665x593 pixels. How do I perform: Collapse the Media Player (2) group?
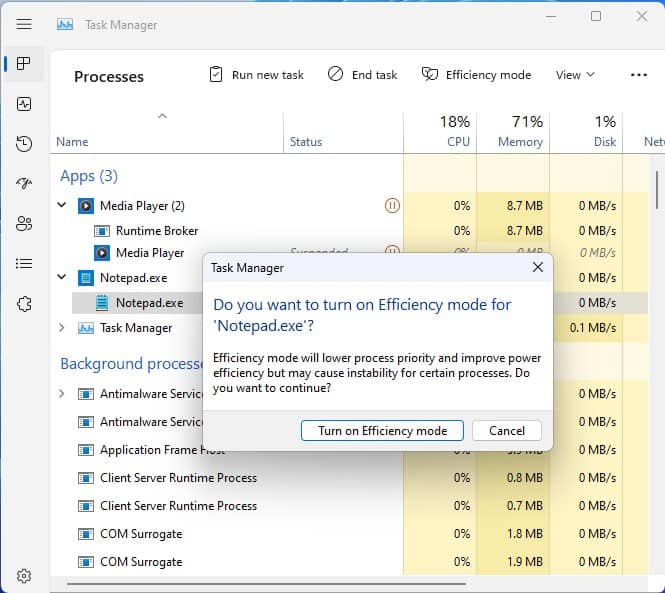point(61,205)
